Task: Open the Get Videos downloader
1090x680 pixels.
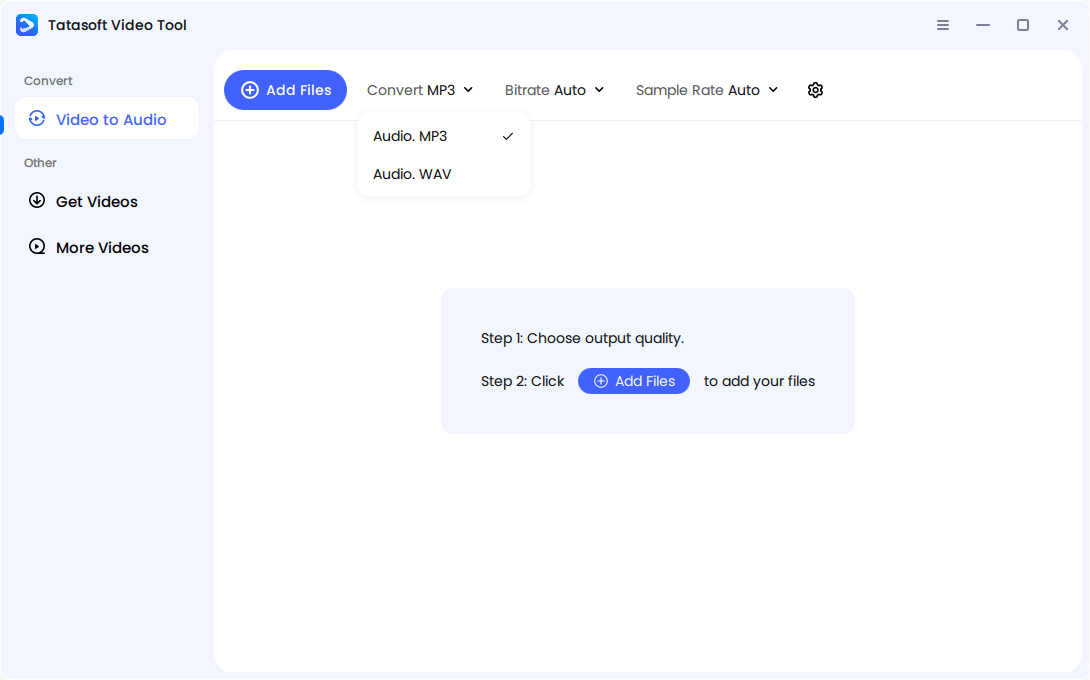Action: click(97, 201)
